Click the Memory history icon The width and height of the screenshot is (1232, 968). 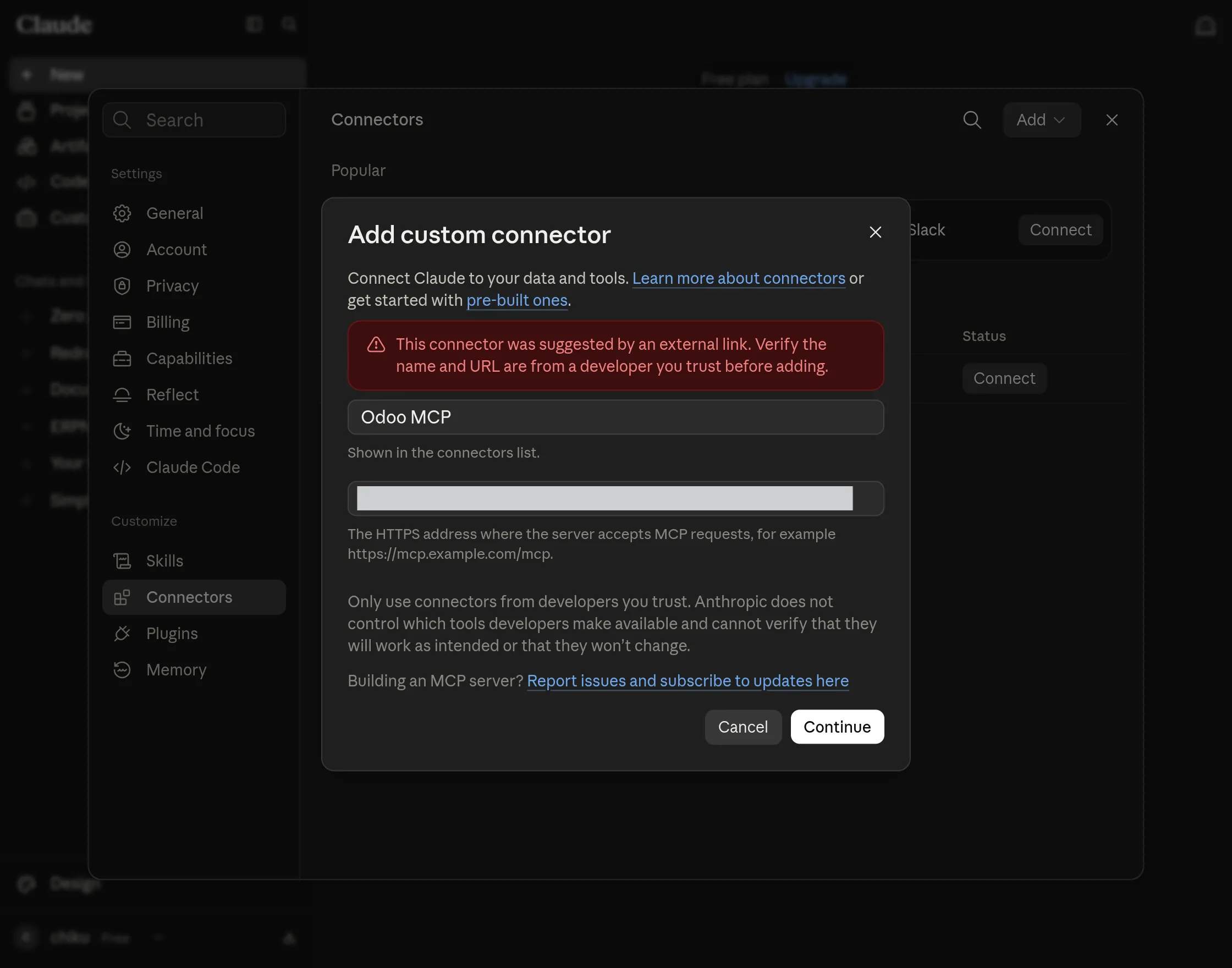[x=122, y=669]
